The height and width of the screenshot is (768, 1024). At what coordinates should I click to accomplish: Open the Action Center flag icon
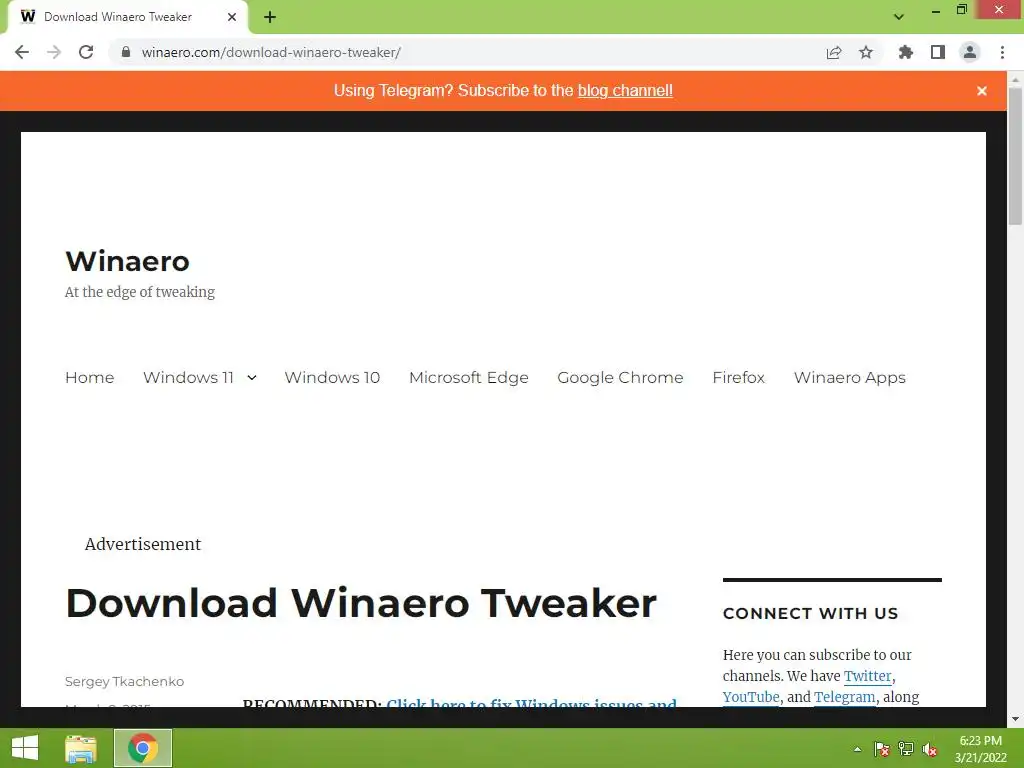[x=882, y=749]
